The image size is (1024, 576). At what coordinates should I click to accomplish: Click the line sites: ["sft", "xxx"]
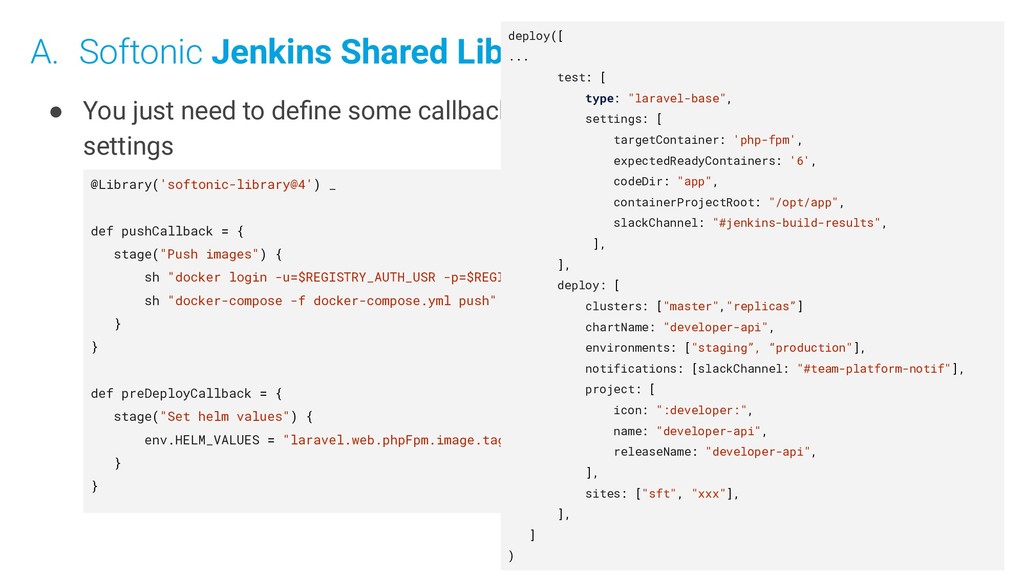click(662, 494)
